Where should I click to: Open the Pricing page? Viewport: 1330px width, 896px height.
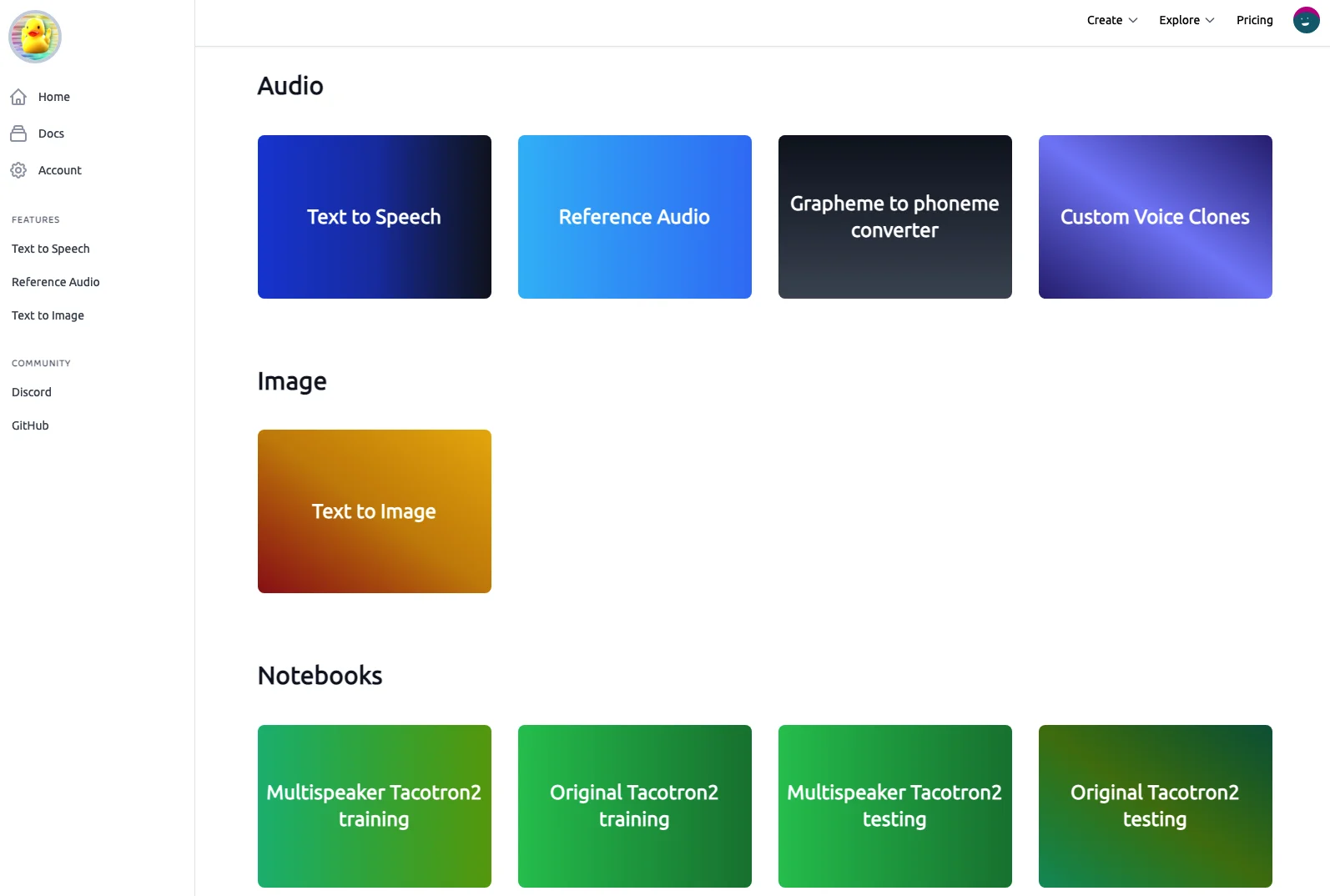[x=1254, y=20]
